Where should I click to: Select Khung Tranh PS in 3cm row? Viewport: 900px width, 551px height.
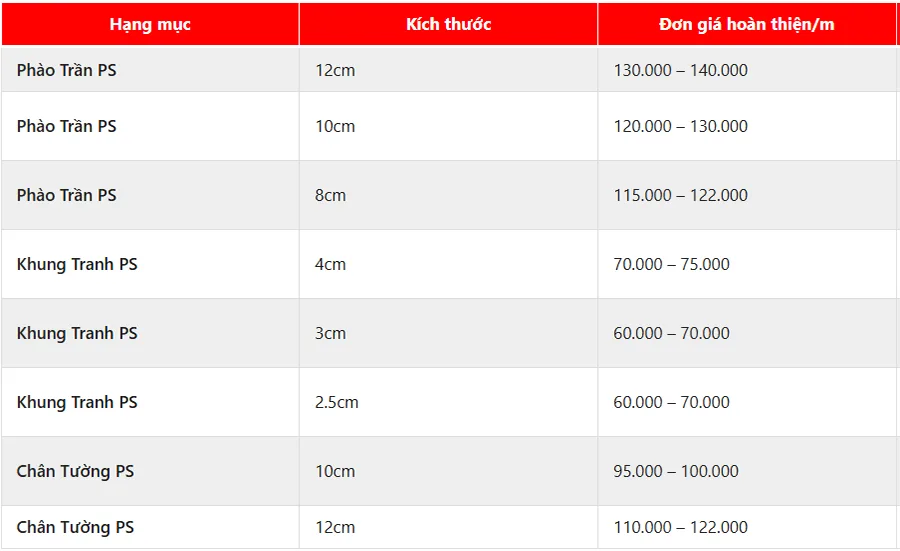pos(77,333)
